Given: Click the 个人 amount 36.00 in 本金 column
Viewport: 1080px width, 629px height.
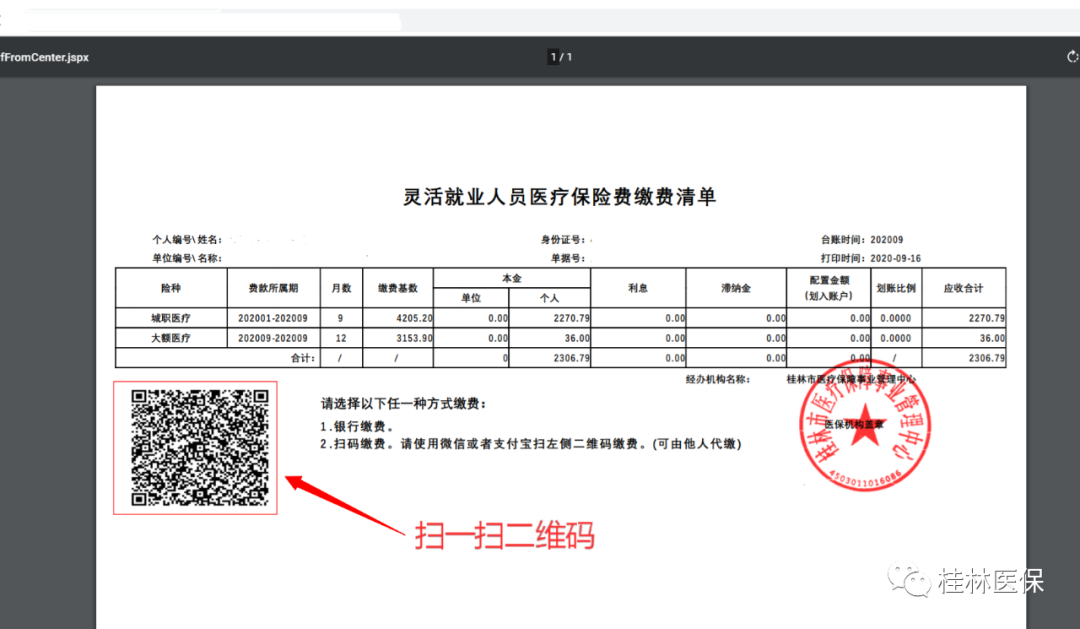Looking at the screenshot, I should (x=578, y=338).
